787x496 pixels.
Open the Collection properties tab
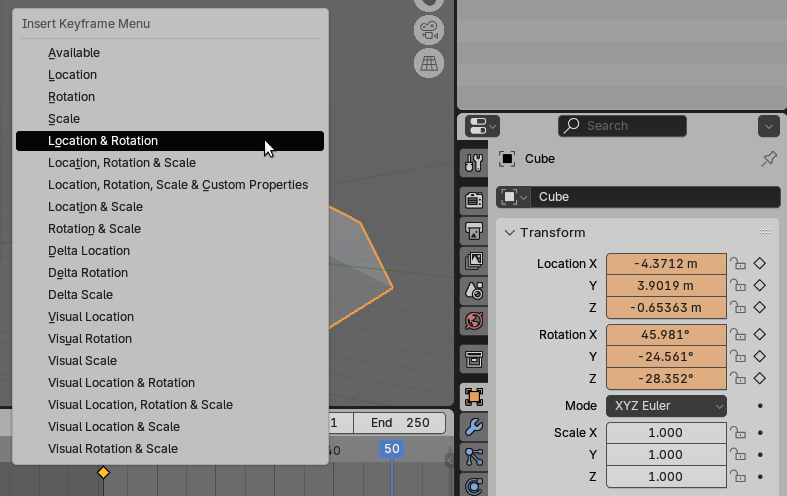pos(474,359)
